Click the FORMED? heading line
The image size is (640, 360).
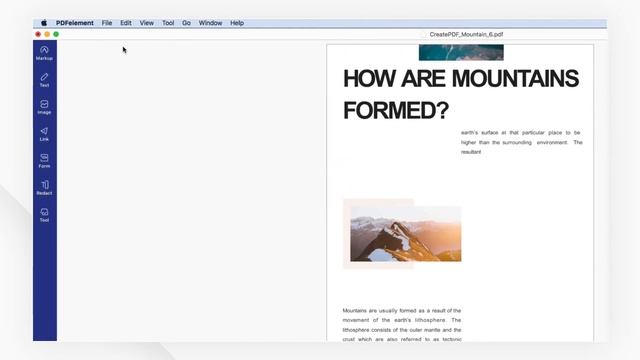point(396,111)
